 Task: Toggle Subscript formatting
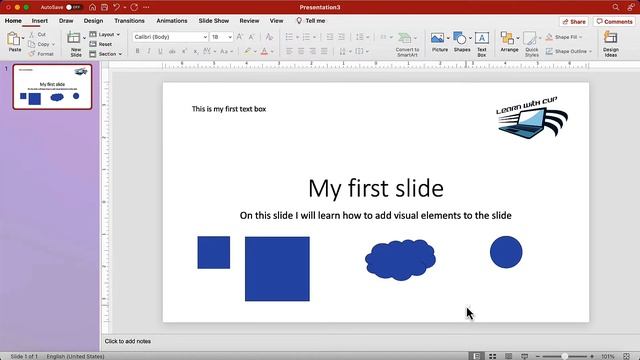tap(196, 51)
